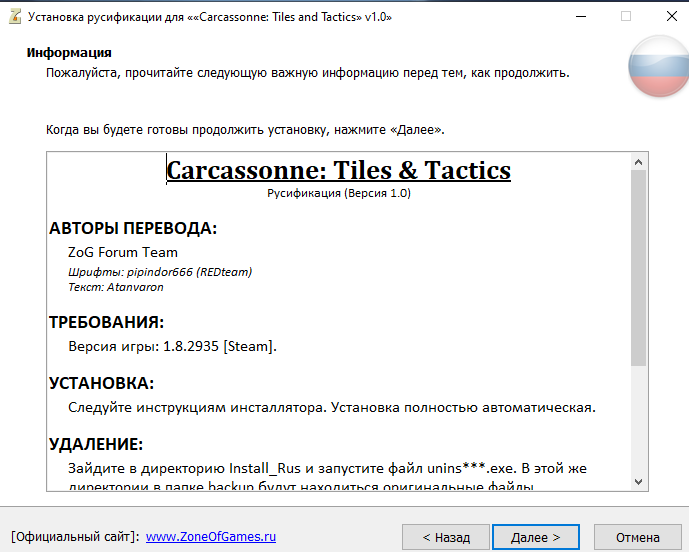Click the Информация page heading

(69, 53)
